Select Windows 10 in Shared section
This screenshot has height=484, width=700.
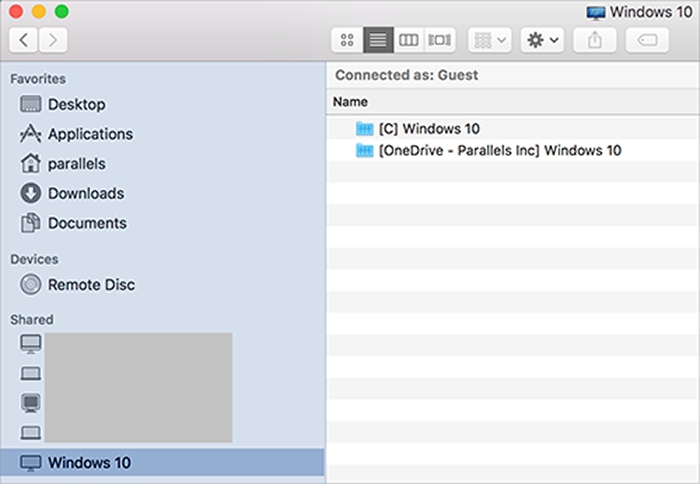coord(89,463)
